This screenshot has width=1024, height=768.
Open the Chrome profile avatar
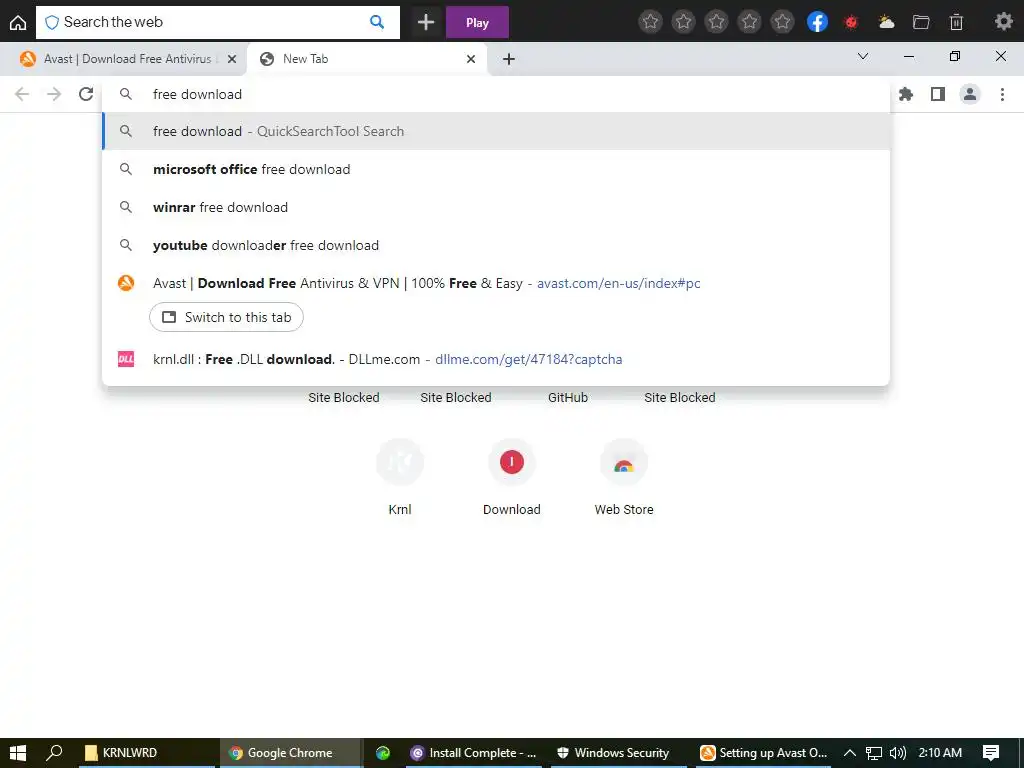coord(970,94)
